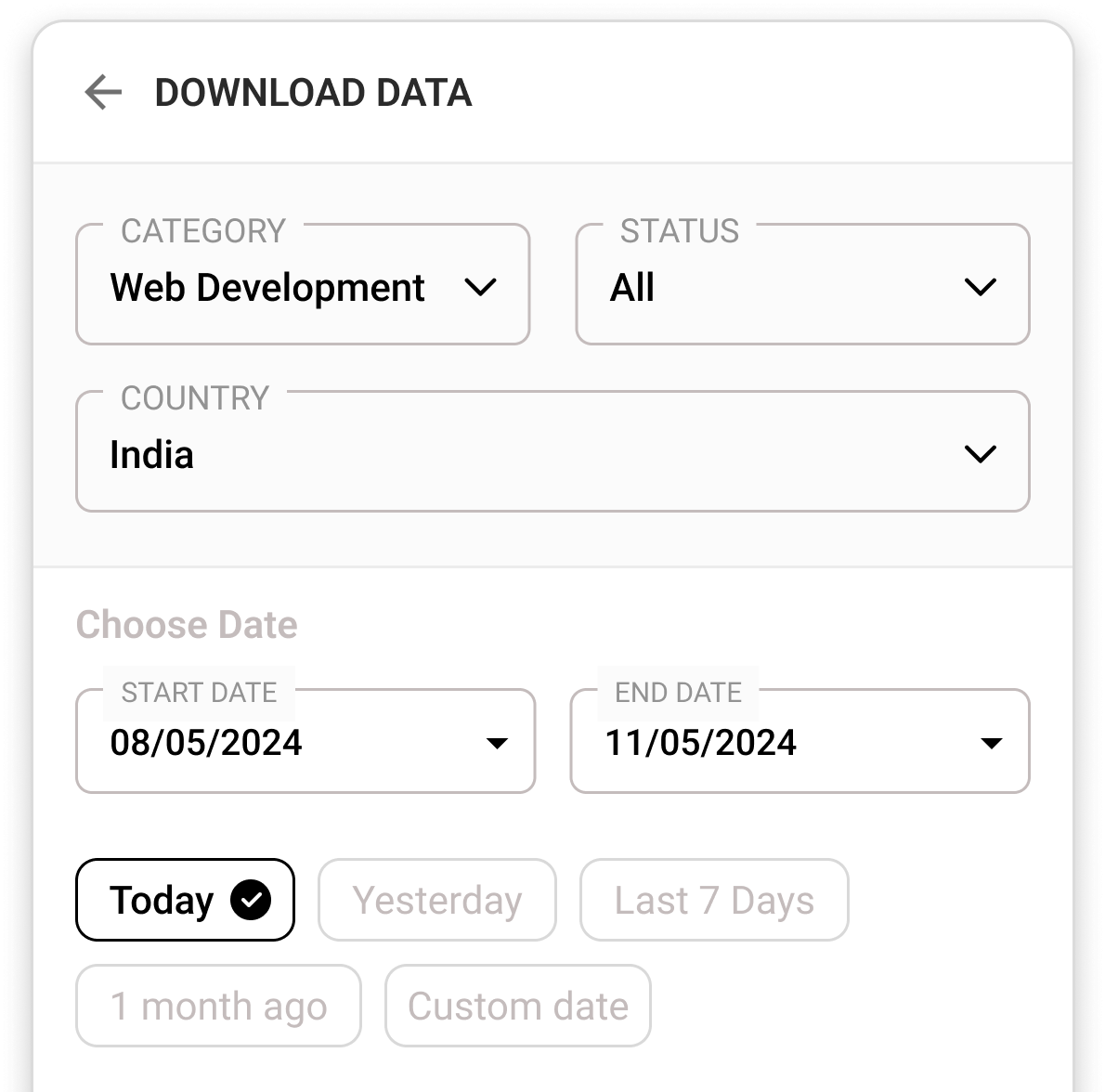Go back using the arrow icon
1105x1092 pixels.
[x=103, y=92]
